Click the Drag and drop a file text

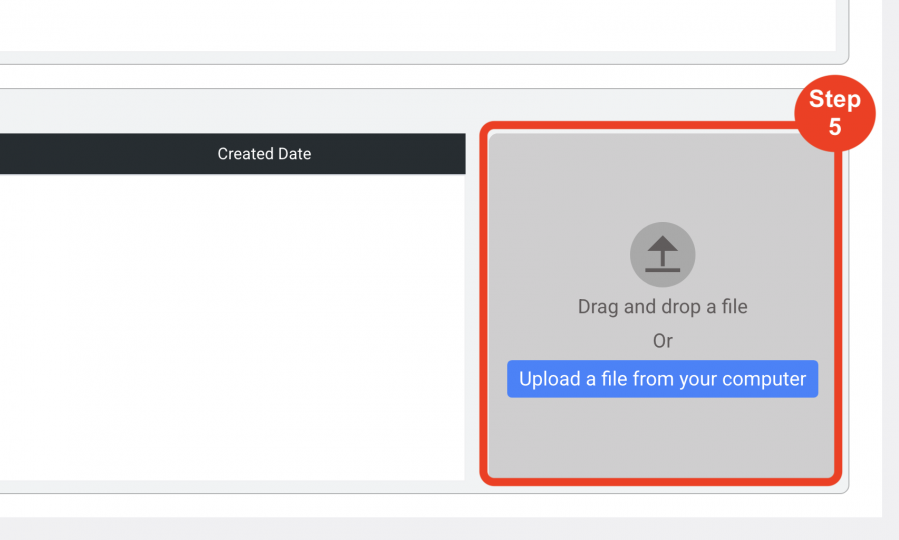(662, 307)
